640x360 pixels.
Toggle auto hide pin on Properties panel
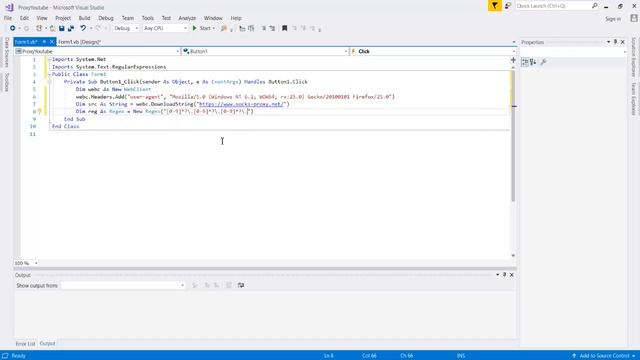(615, 42)
